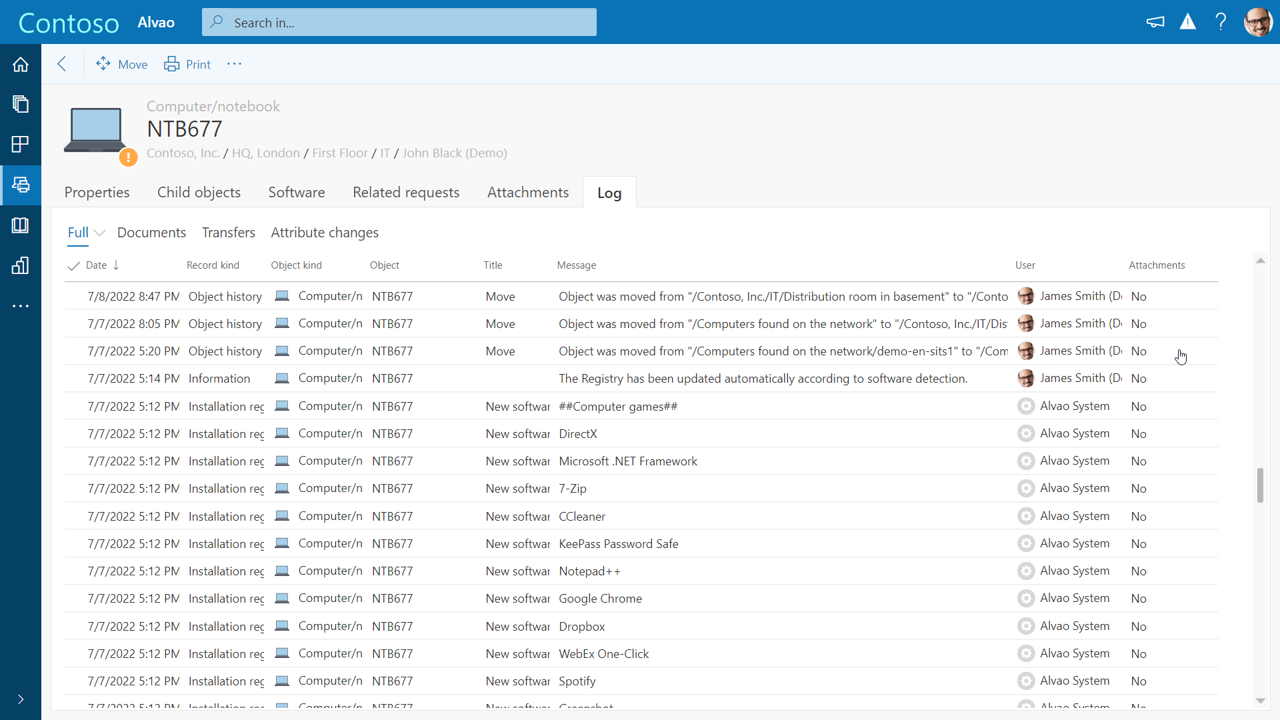Viewport: 1280px width, 720px height.
Task: Select the Objects sidebar icon
Action: click(x=20, y=184)
